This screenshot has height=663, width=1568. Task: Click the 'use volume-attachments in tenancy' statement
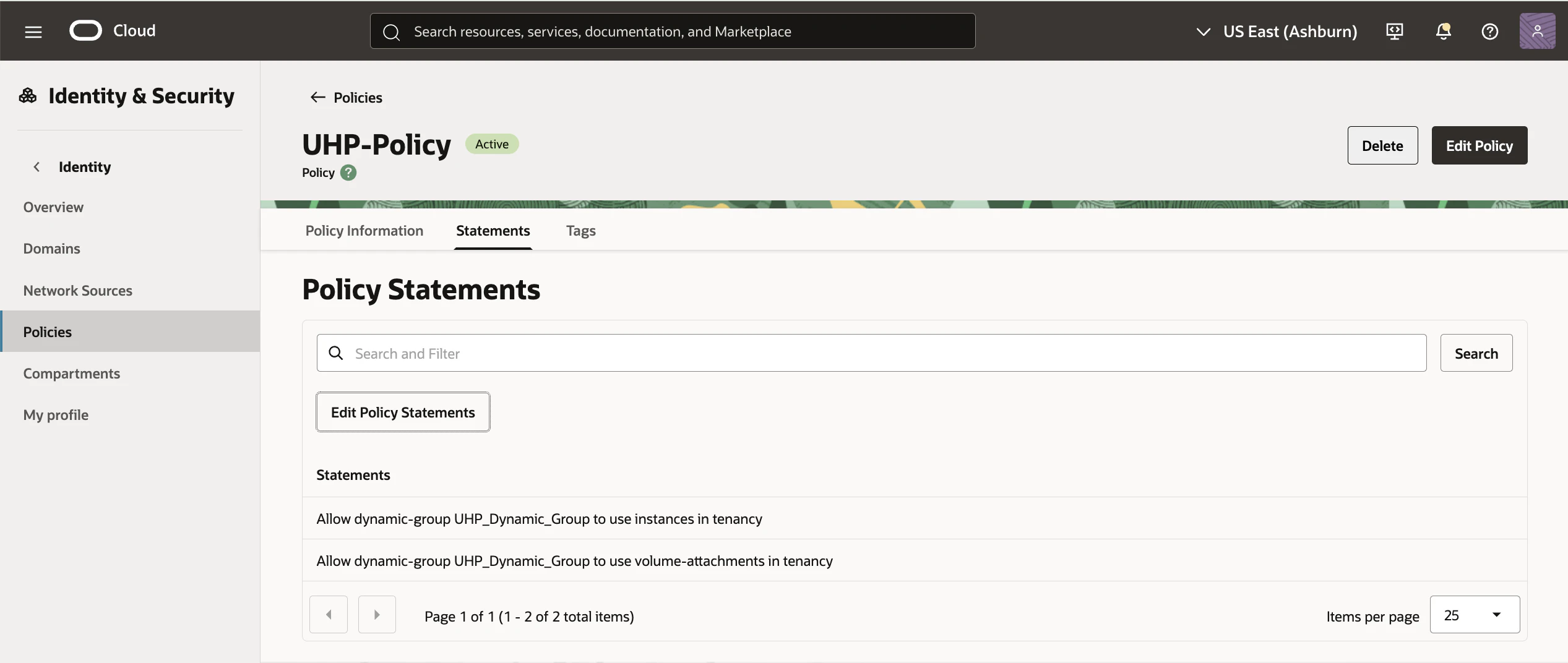pyautogui.click(x=915, y=560)
